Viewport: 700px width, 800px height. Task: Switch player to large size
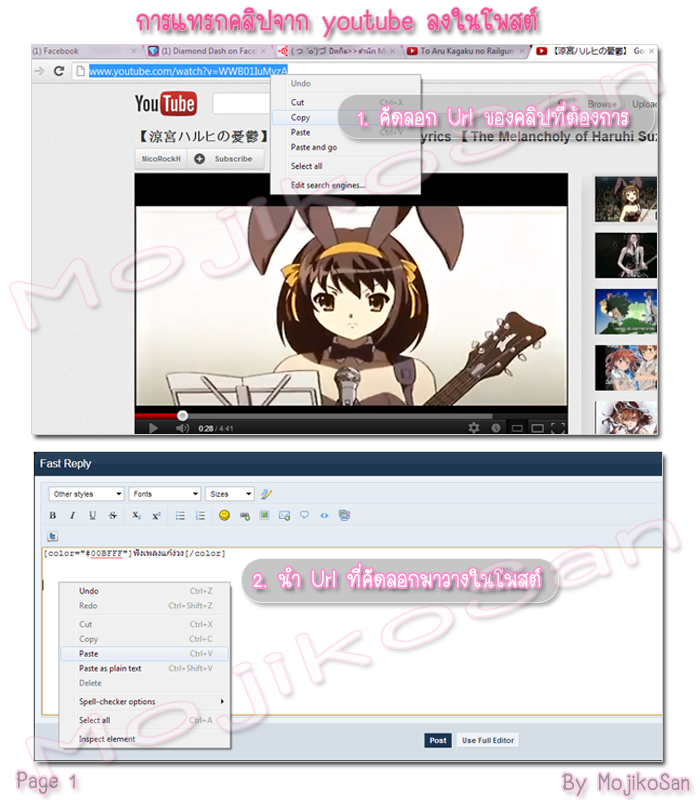click(538, 428)
